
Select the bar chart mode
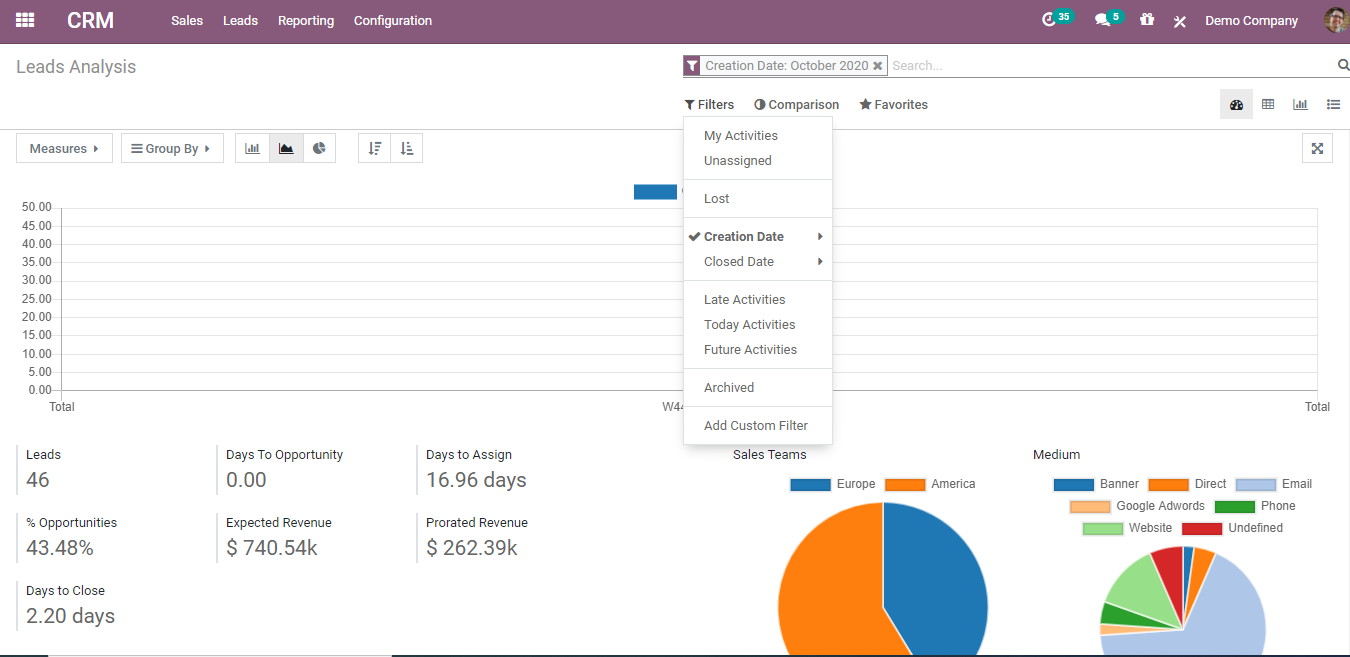tap(253, 148)
